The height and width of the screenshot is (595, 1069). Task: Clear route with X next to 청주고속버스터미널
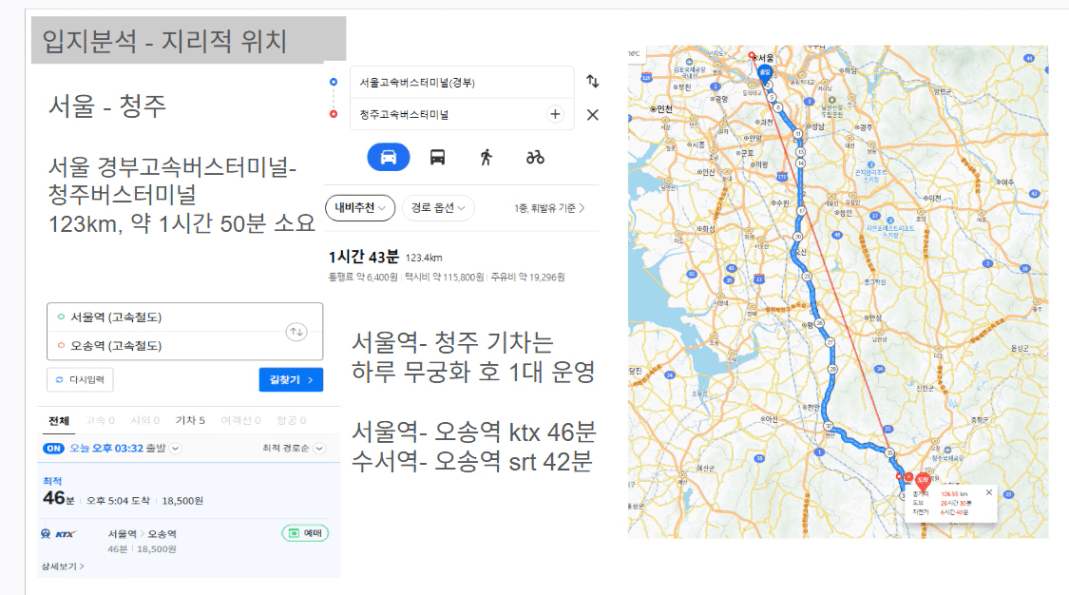point(592,115)
